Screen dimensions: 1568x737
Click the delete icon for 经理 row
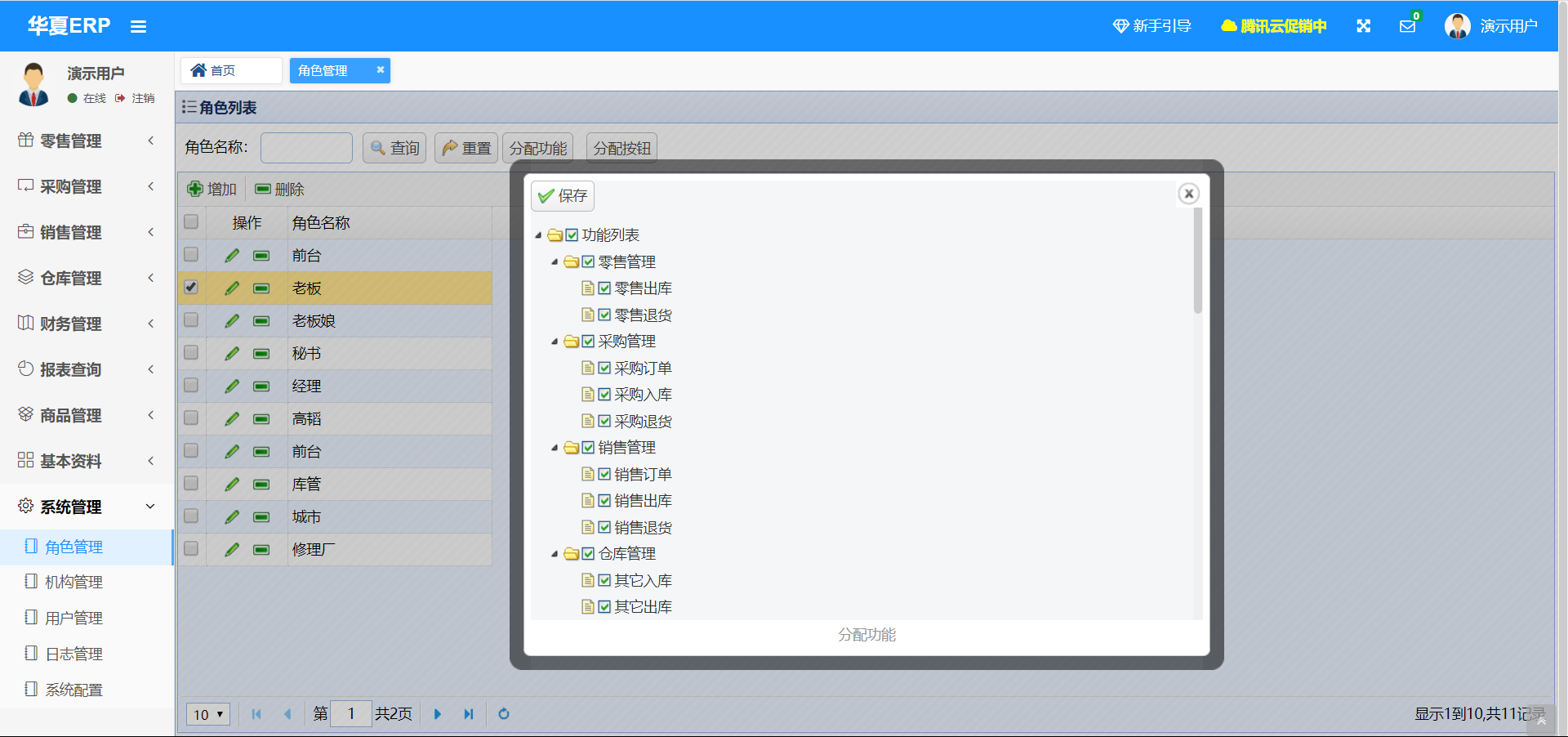[x=261, y=386]
